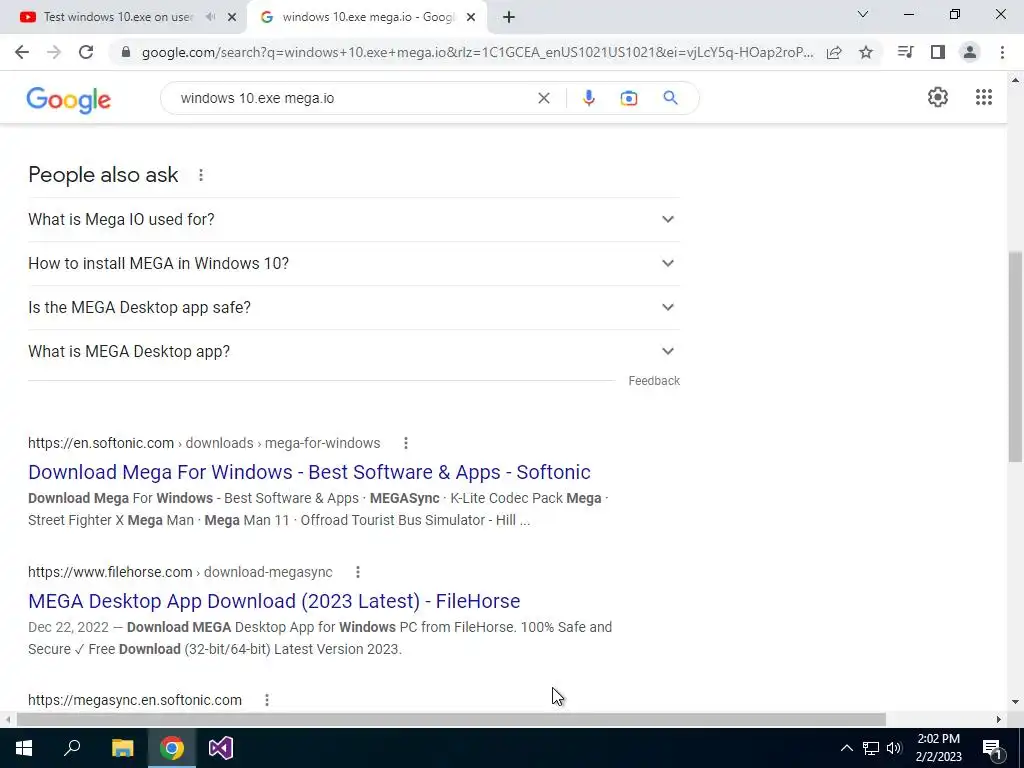Open Windows taskbar search
1024x768 pixels.
pos(72,748)
